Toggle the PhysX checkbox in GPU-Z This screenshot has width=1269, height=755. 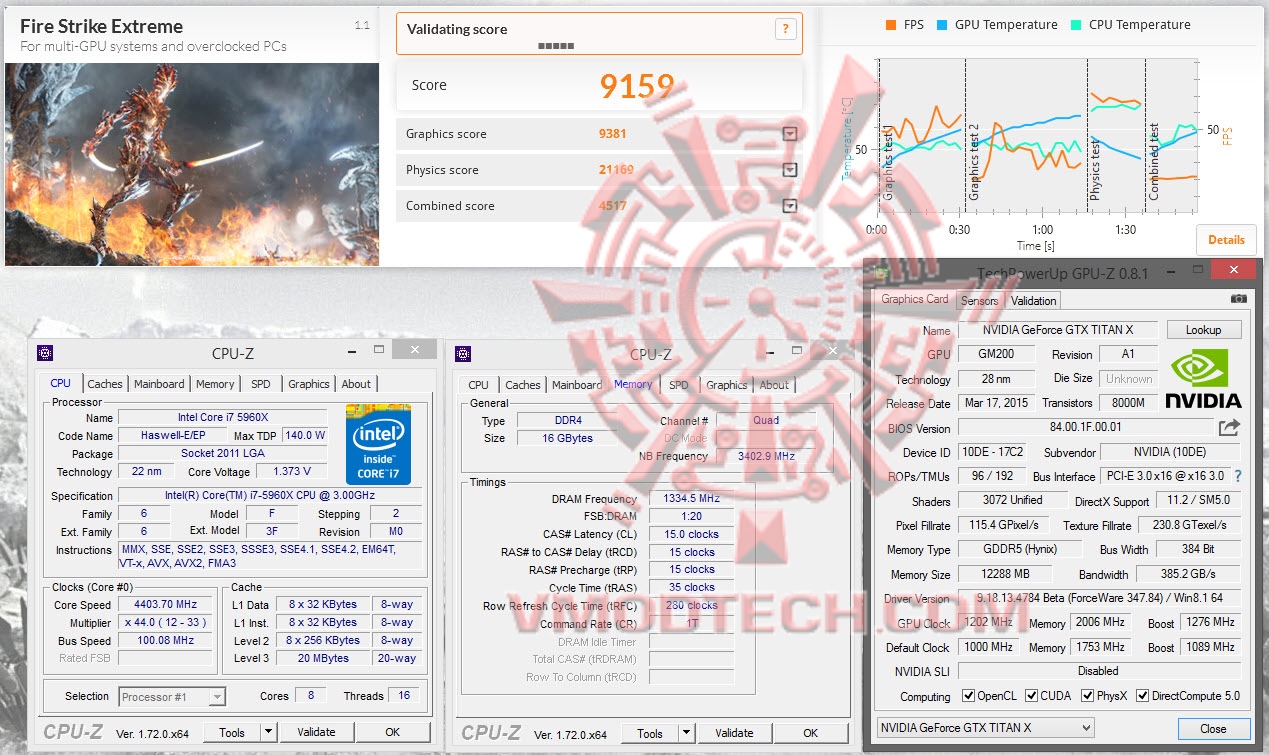1087,696
